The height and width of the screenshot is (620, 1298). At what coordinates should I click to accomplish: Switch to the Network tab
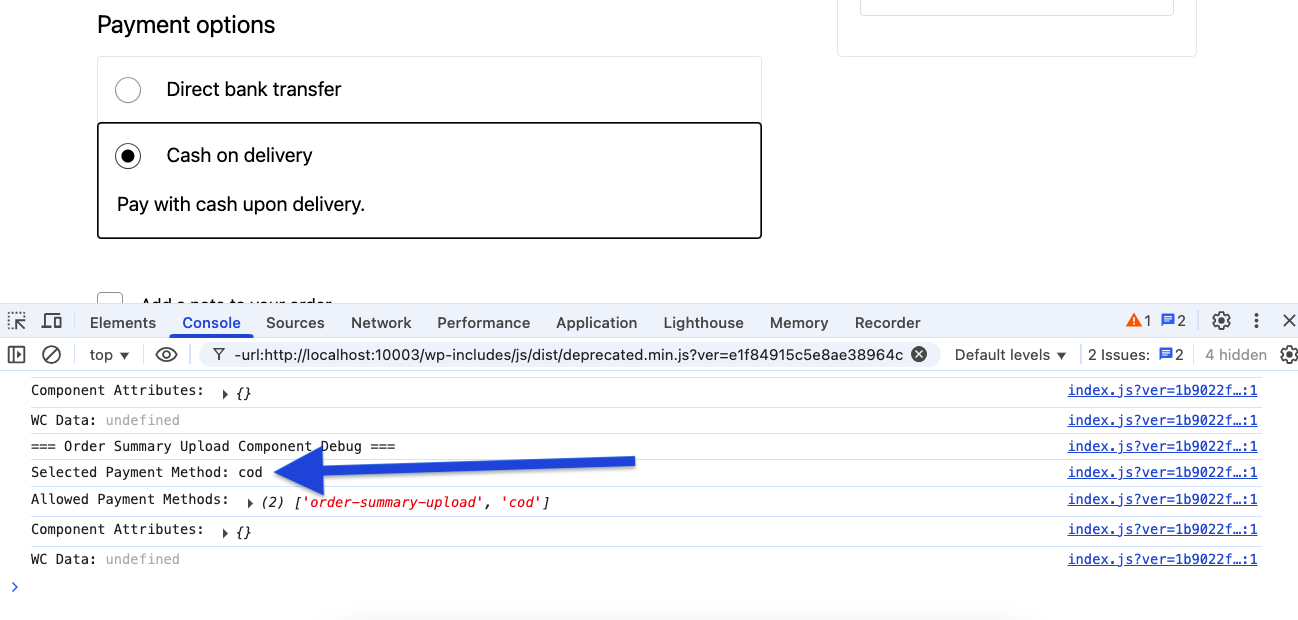coord(381,322)
